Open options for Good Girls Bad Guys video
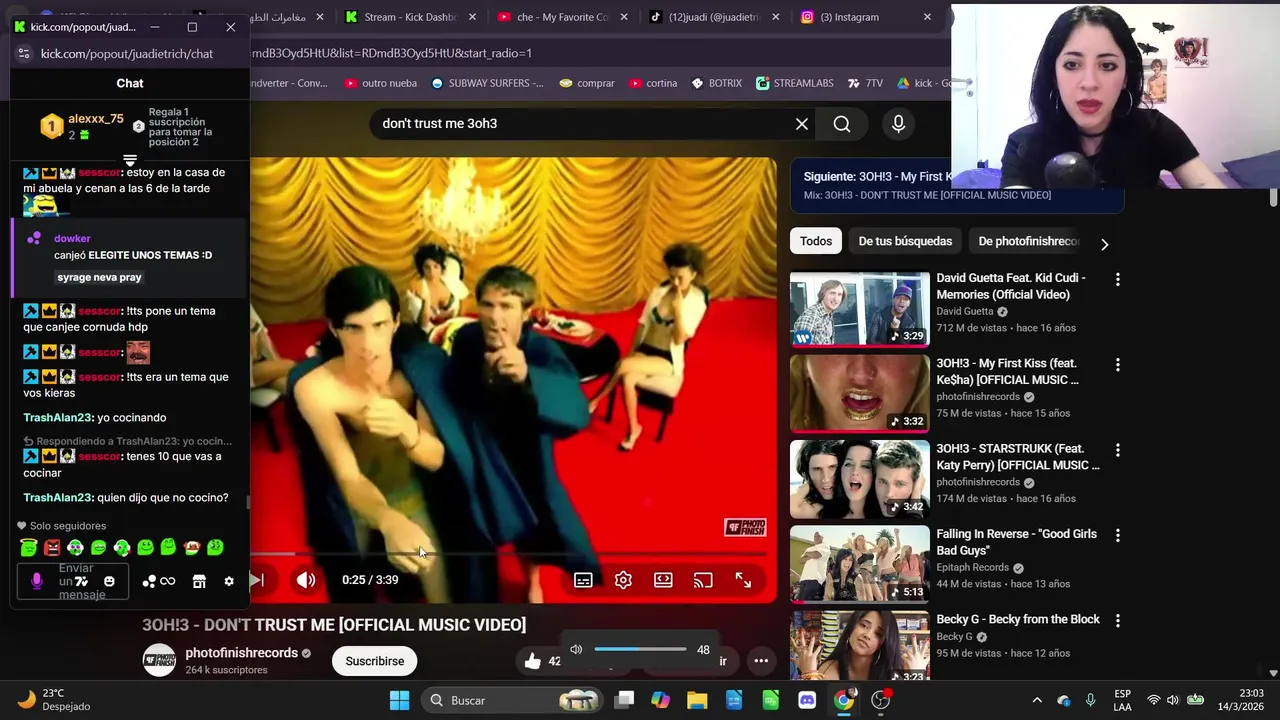The height and width of the screenshot is (720, 1280). click(1118, 536)
